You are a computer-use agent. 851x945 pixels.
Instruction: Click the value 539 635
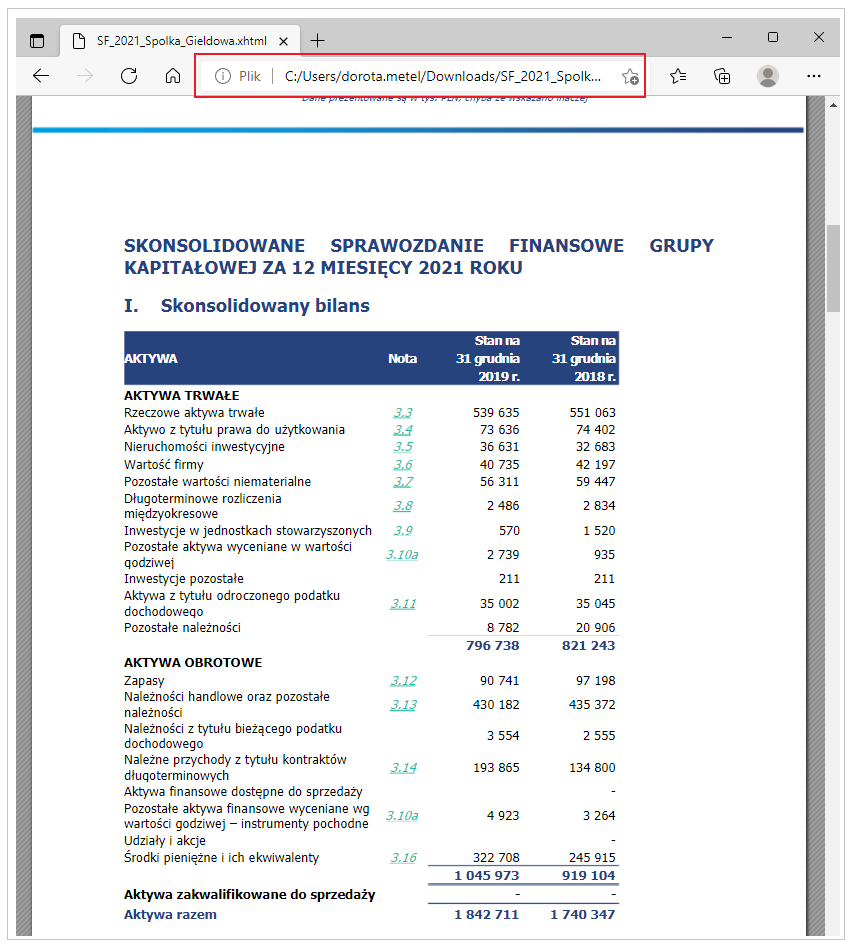click(496, 413)
